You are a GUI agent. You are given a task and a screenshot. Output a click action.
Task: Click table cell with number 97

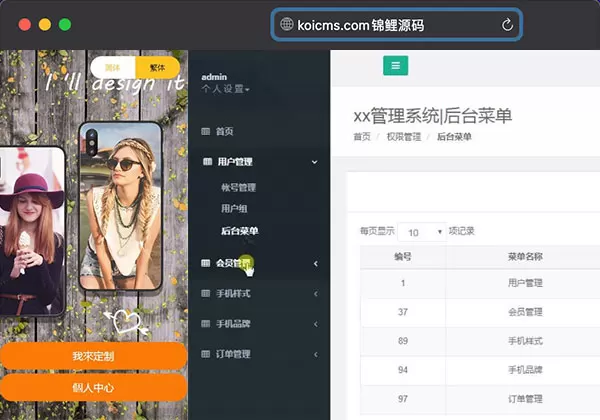tap(403, 399)
